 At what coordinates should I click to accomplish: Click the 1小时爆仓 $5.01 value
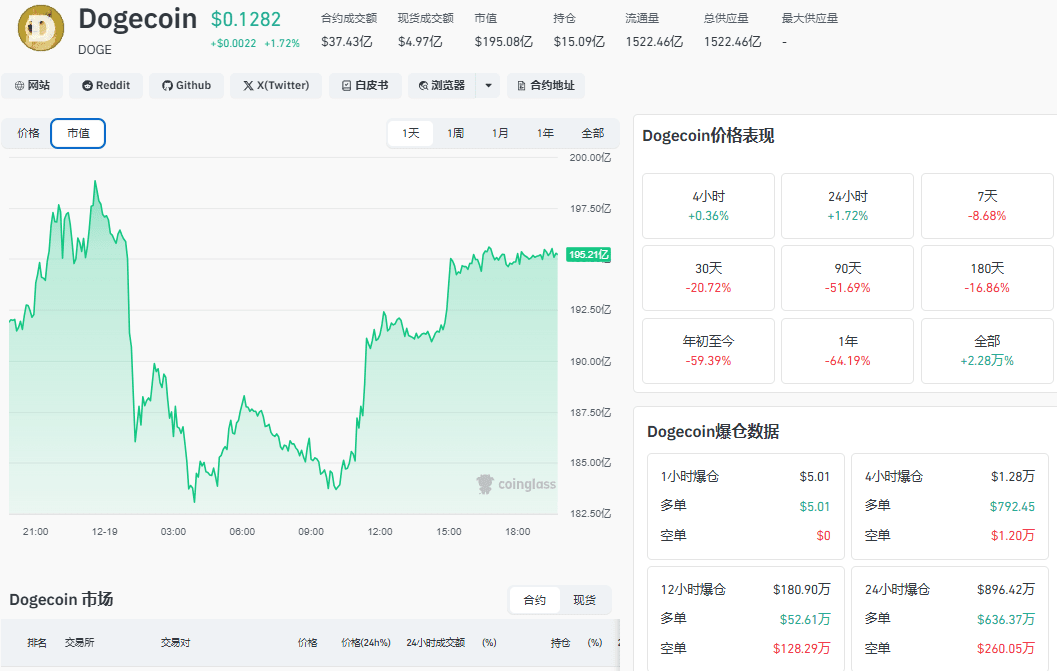click(814, 477)
